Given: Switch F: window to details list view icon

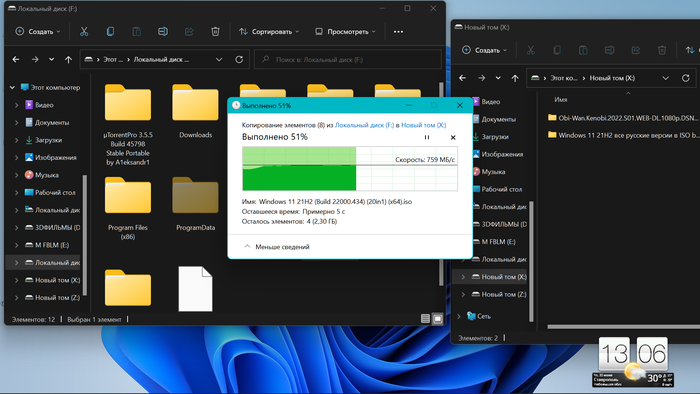Looking at the screenshot, I should click(x=425, y=319).
